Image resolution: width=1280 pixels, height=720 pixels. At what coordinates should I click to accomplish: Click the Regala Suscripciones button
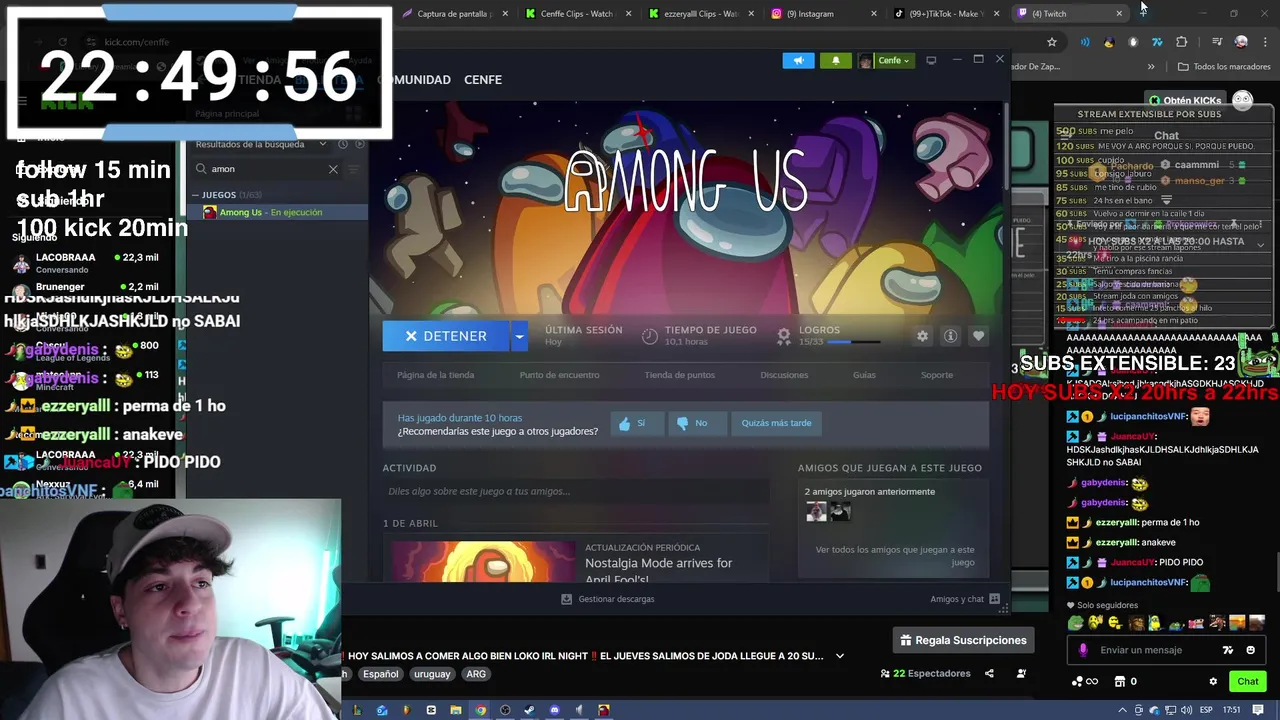point(963,640)
